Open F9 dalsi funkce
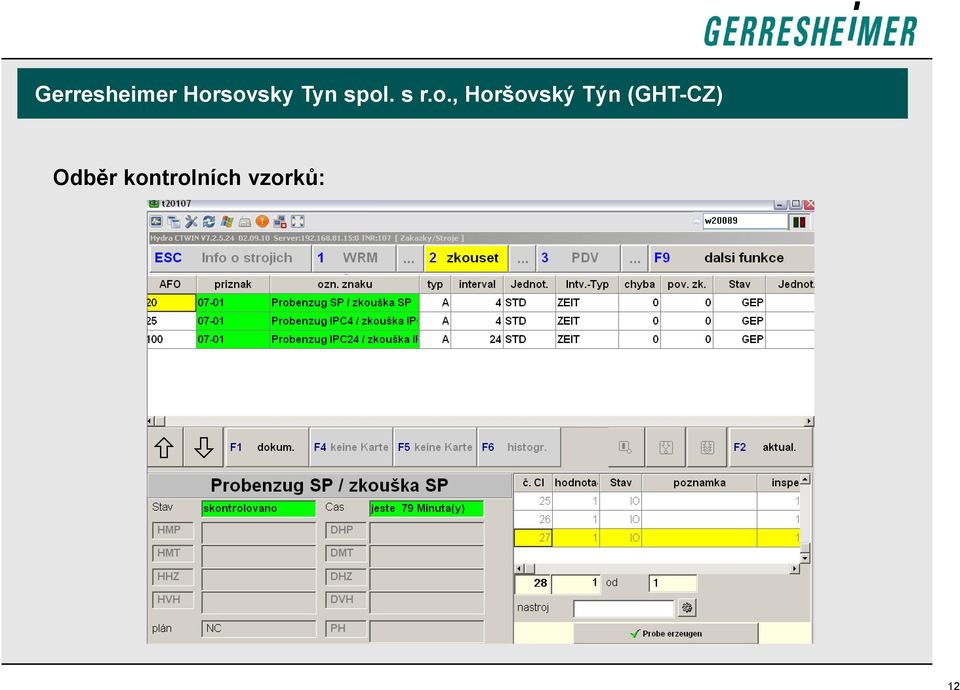The width and height of the screenshot is (960, 690). tap(731, 258)
